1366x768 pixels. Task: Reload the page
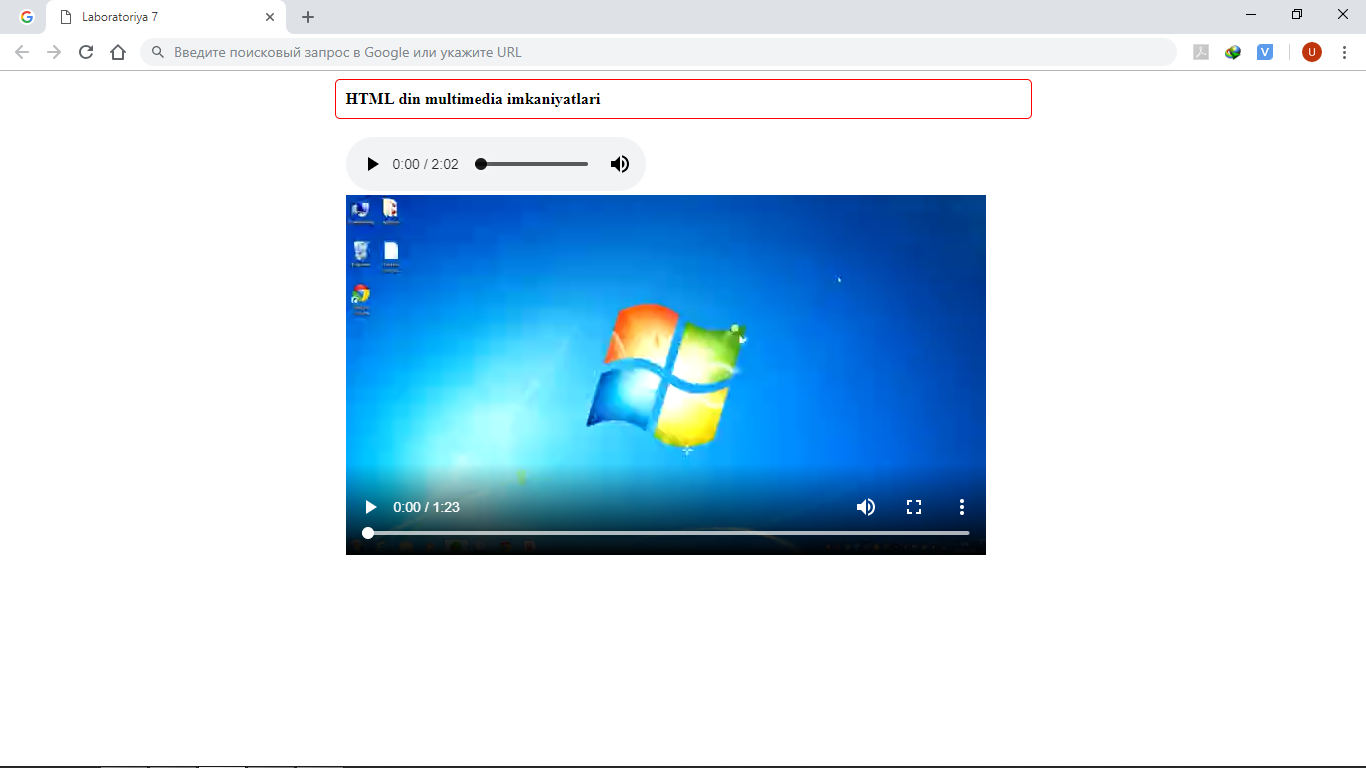tap(86, 52)
